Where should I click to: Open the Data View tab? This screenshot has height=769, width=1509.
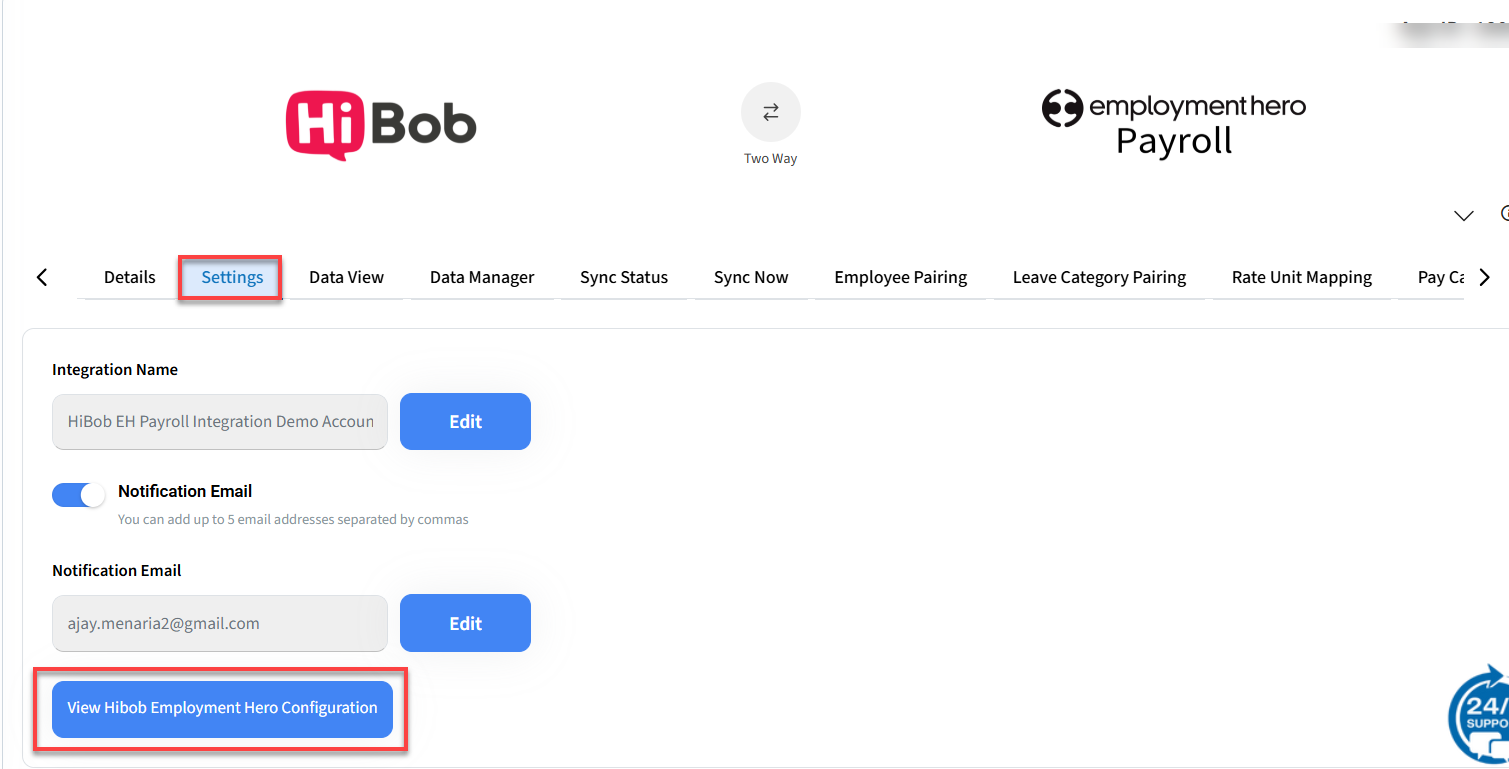[x=346, y=277]
